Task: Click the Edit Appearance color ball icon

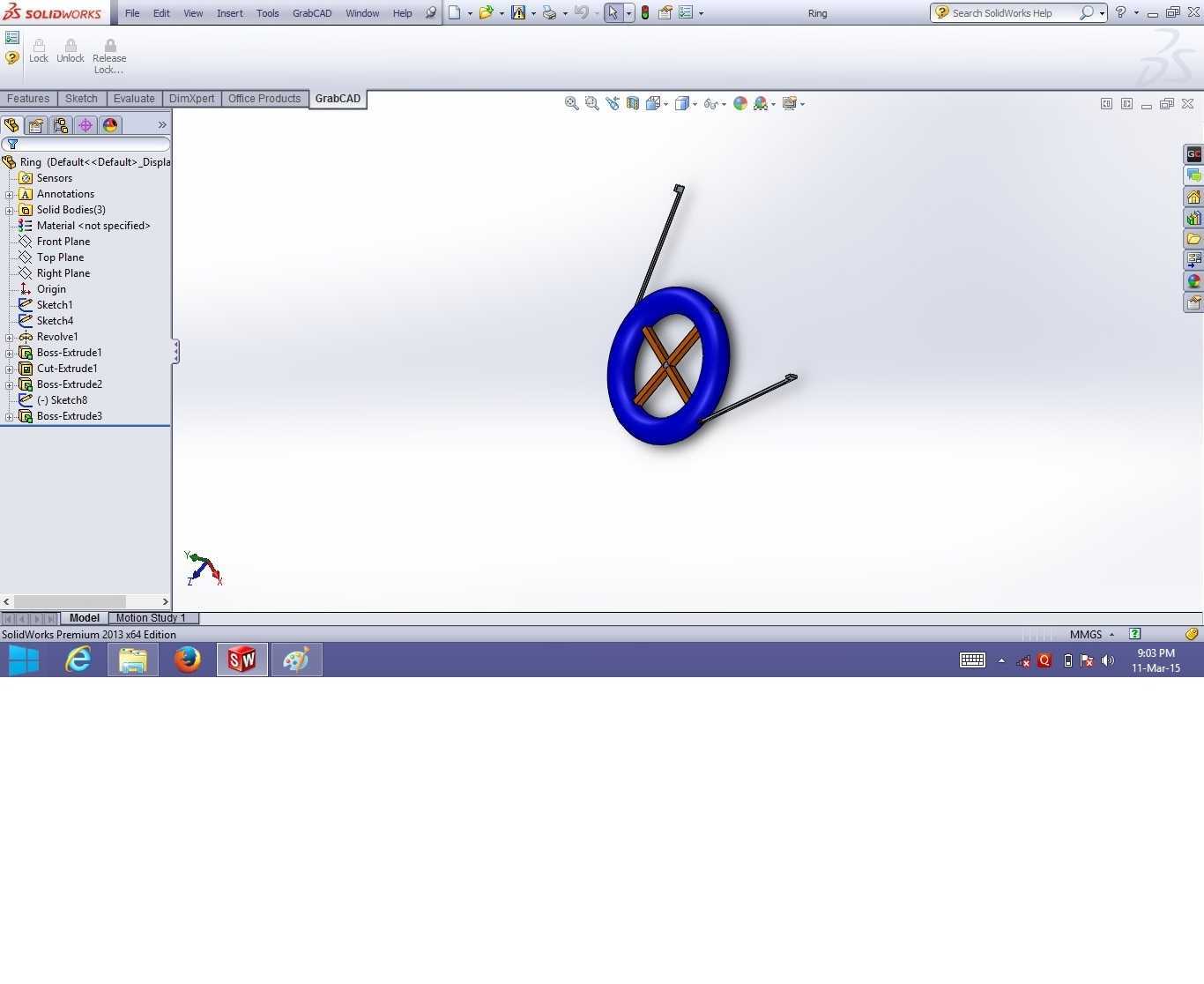Action: pos(740,103)
